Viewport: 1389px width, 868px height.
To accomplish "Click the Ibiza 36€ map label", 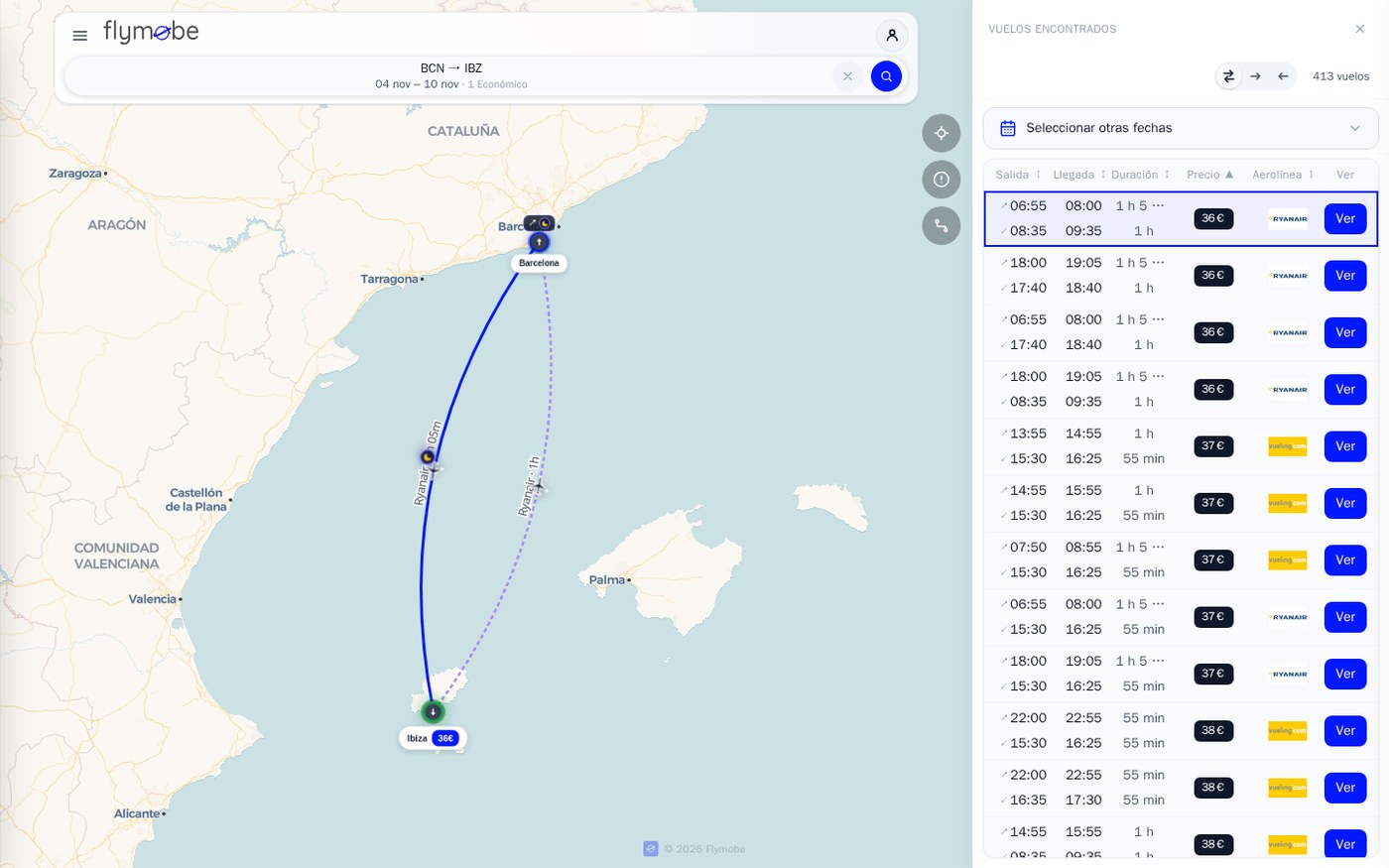I will pos(433,738).
